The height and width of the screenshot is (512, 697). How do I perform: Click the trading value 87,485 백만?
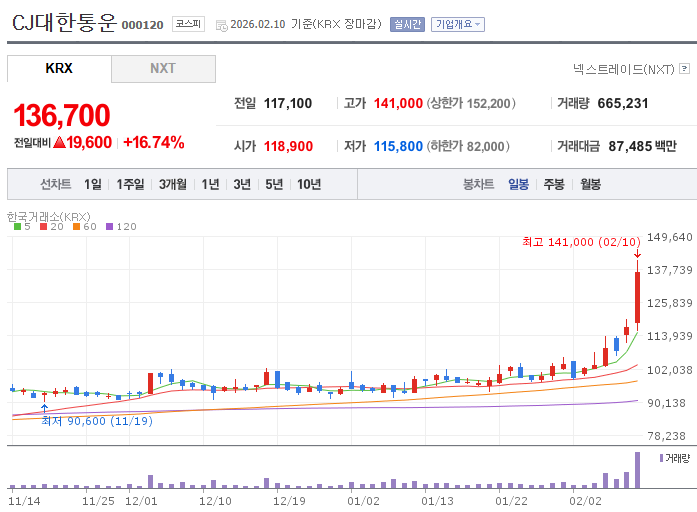click(642, 146)
